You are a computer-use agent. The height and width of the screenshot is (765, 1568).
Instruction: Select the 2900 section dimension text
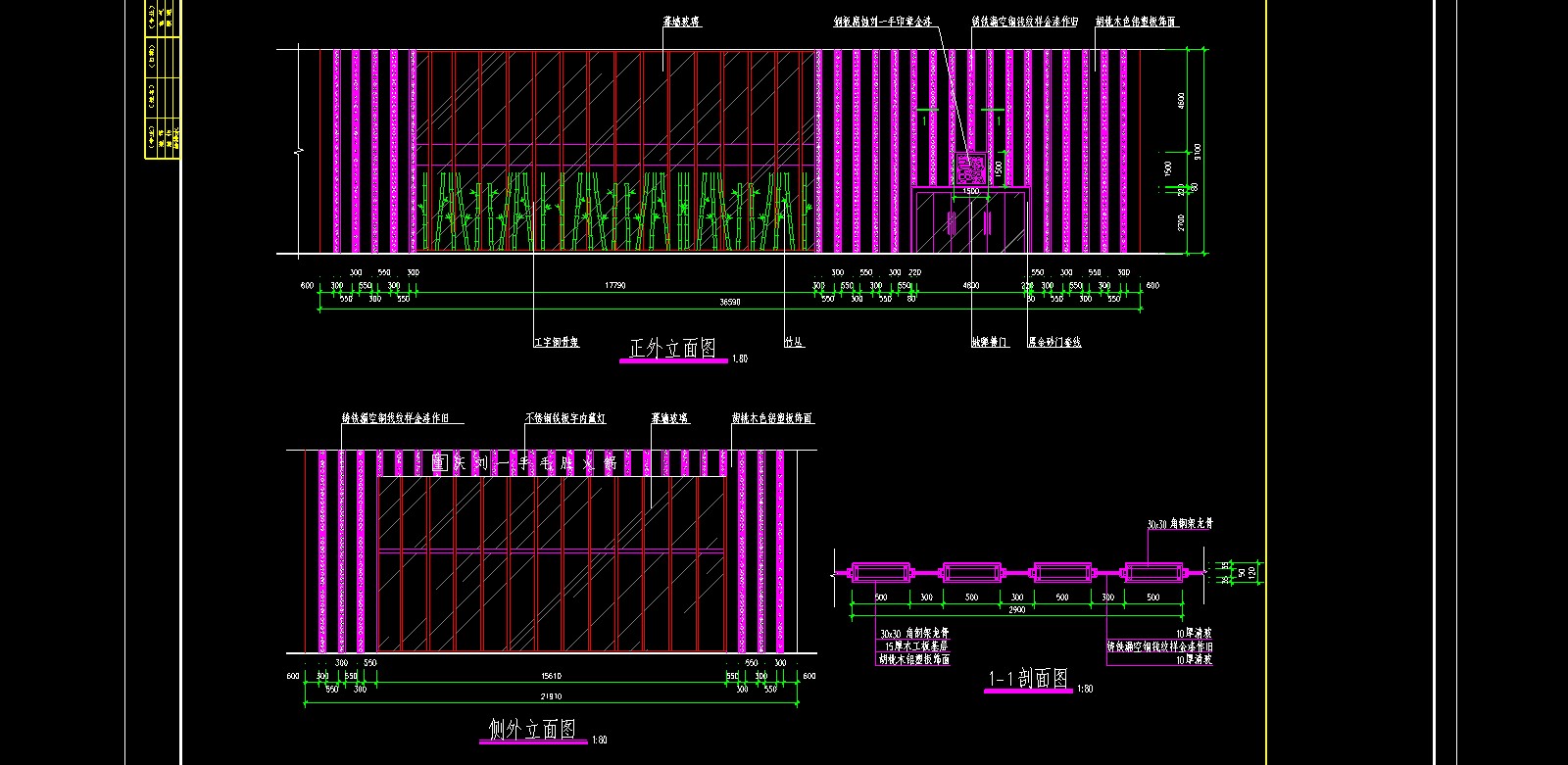click(x=1016, y=610)
